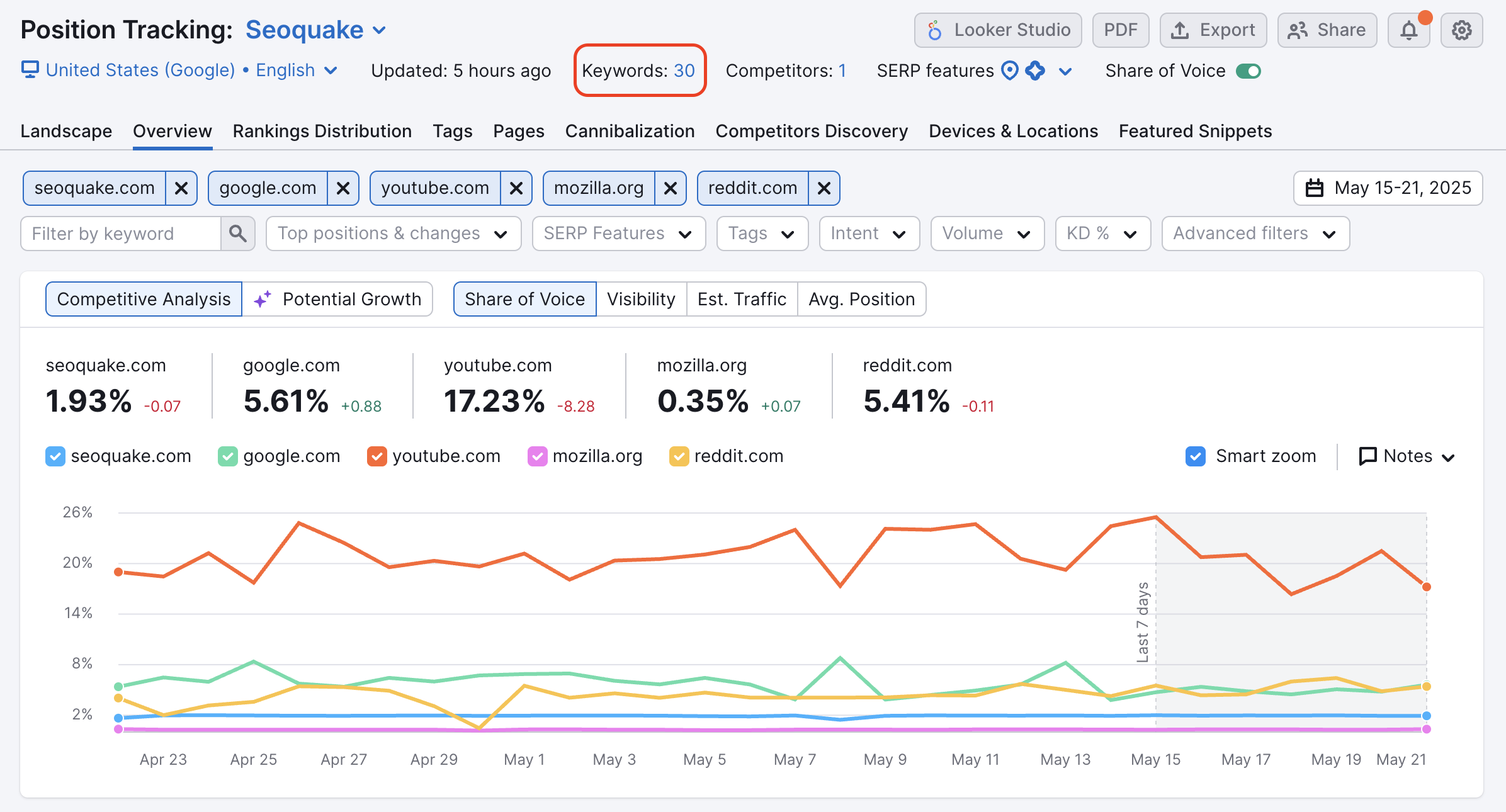Connect to Looker Studio
This screenshot has width=1506, height=812.
tap(997, 30)
